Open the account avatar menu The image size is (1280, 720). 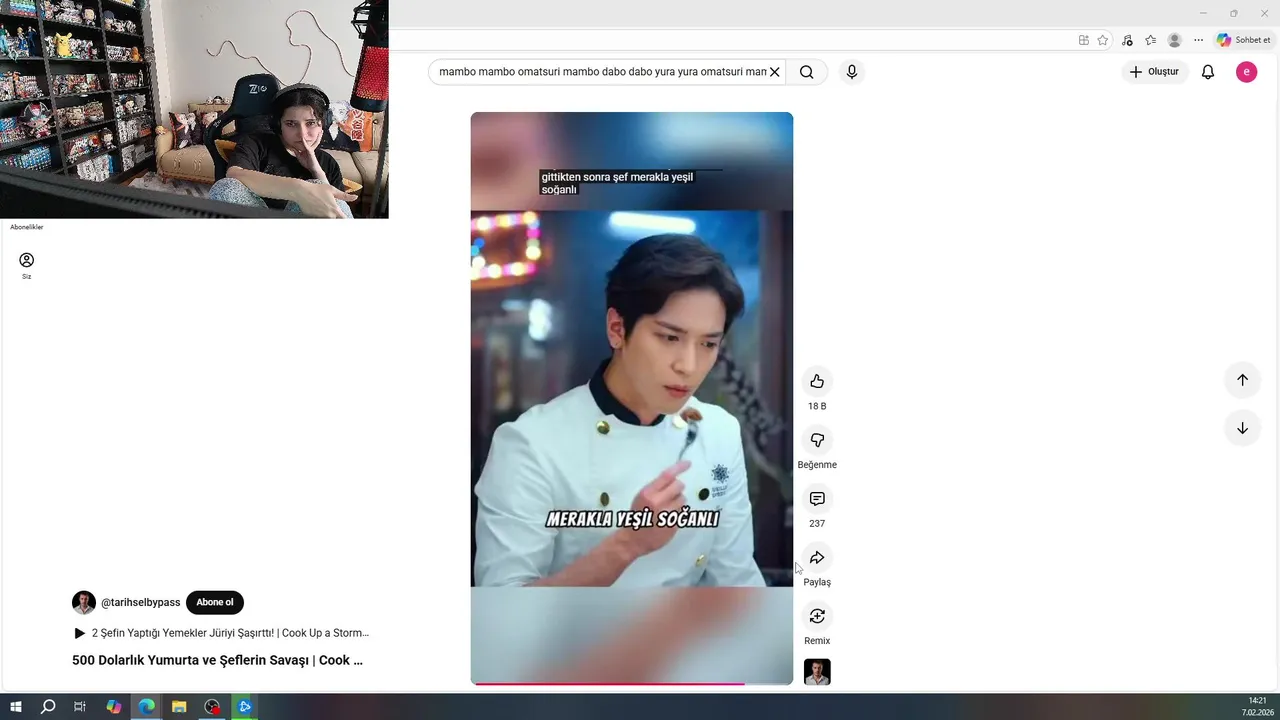[x=1246, y=72]
